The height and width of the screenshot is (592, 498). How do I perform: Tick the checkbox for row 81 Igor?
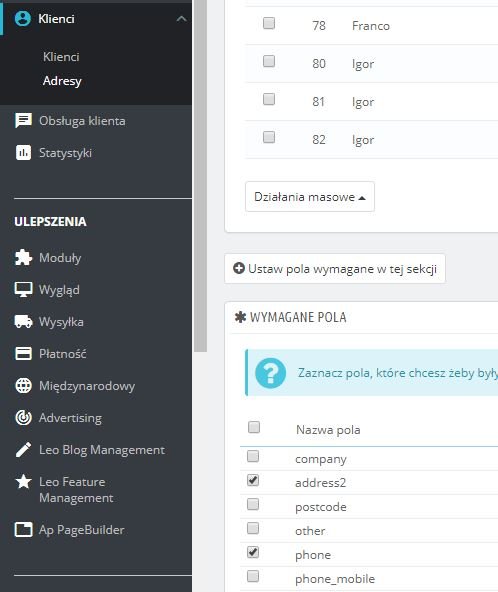[x=269, y=99]
